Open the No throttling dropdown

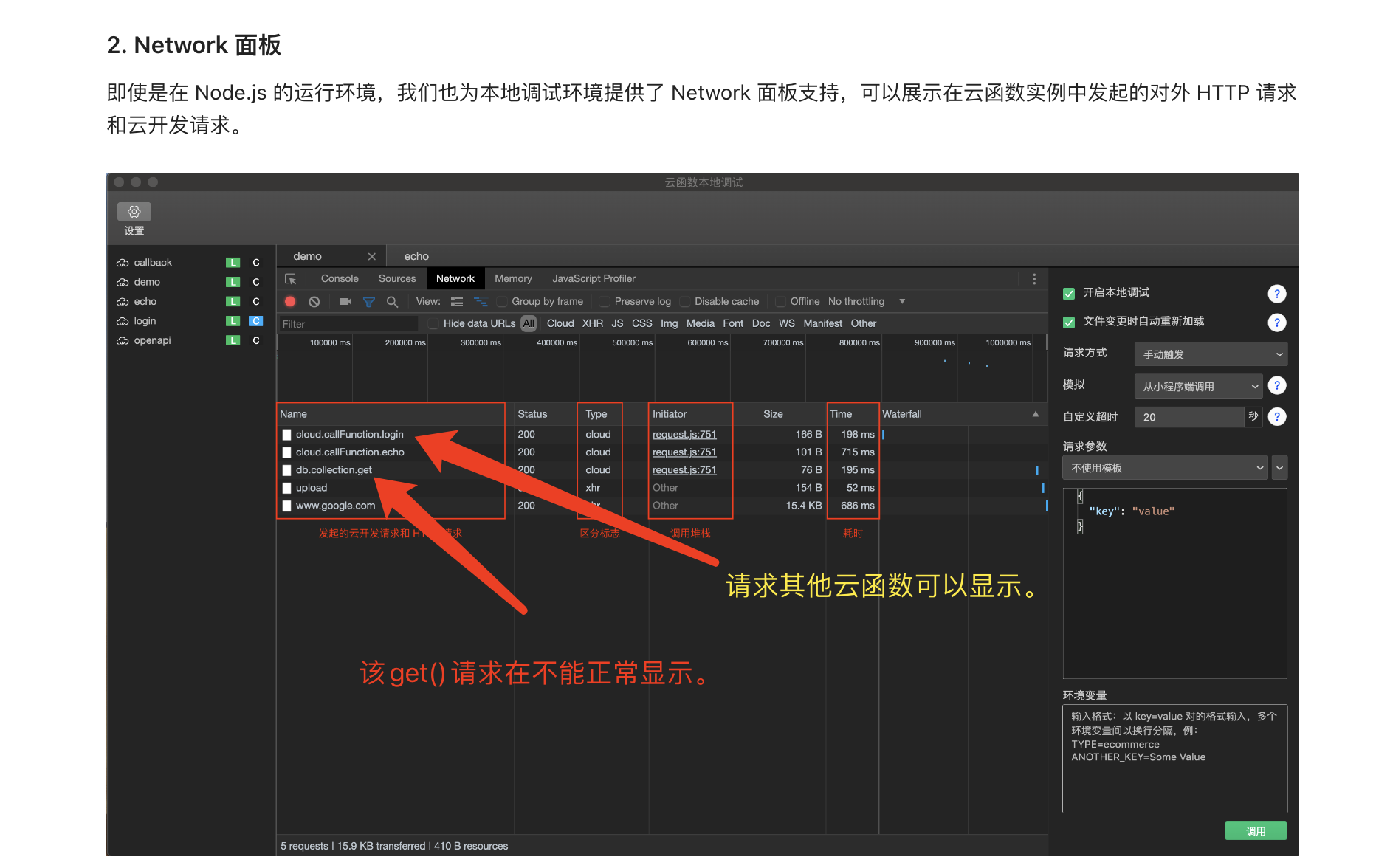click(867, 301)
